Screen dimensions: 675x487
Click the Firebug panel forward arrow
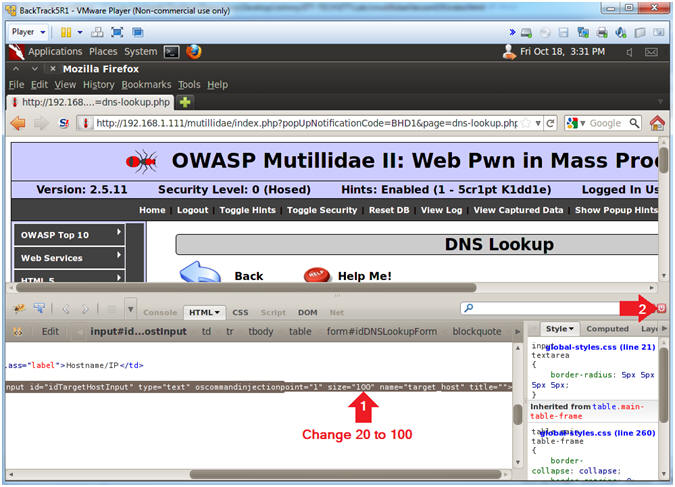point(85,309)
